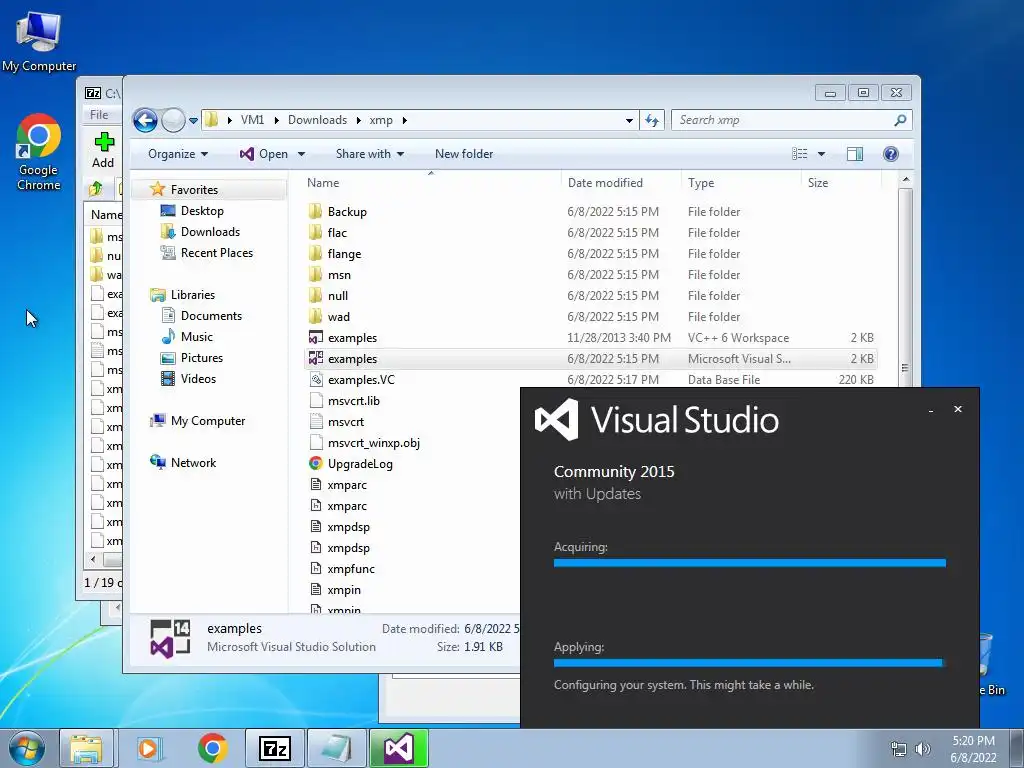The height and width of the screenshot is (768, 1024).
Task: Toggle the preview pane icon
Action: pyautogui.click(x=854, y=154)
